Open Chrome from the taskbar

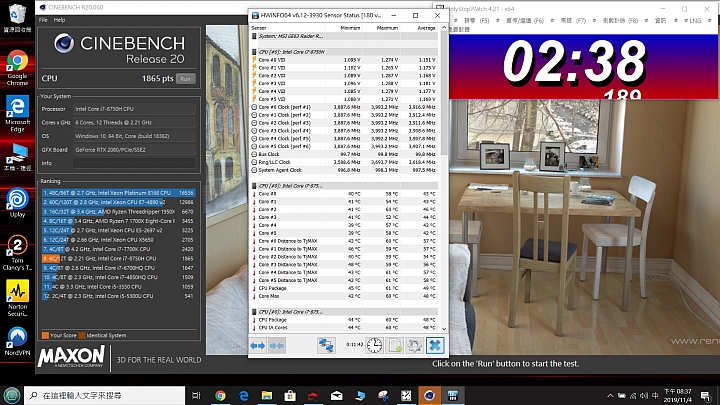tap(220, 395)
